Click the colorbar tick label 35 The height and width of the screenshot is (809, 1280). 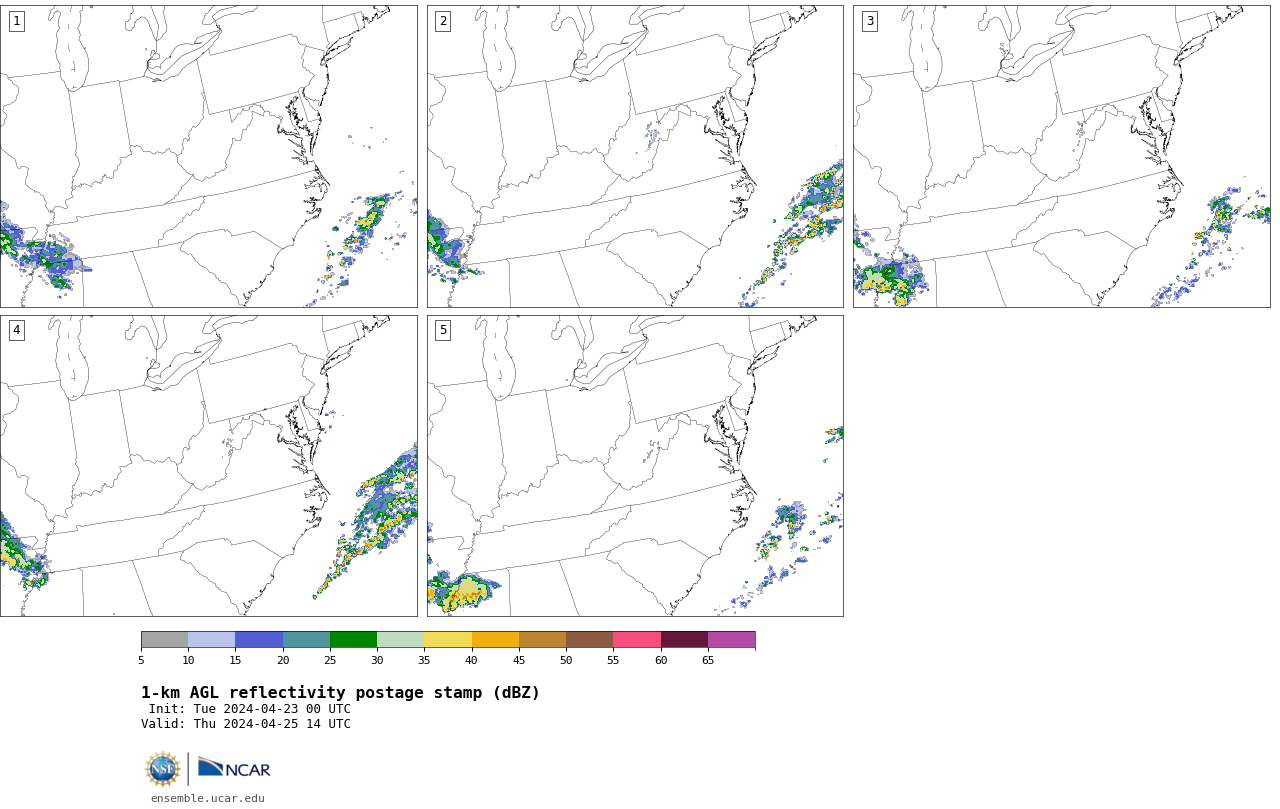point(424,660)
